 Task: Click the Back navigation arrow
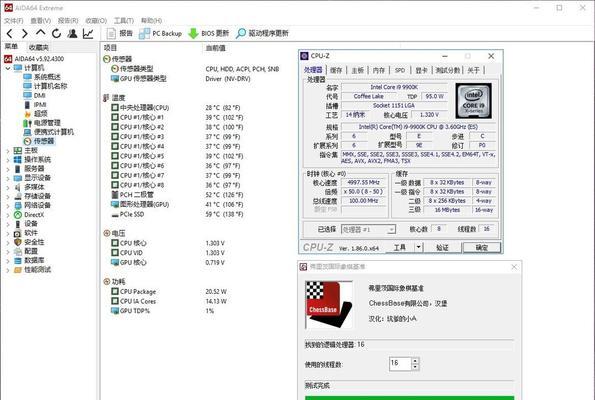10,33
